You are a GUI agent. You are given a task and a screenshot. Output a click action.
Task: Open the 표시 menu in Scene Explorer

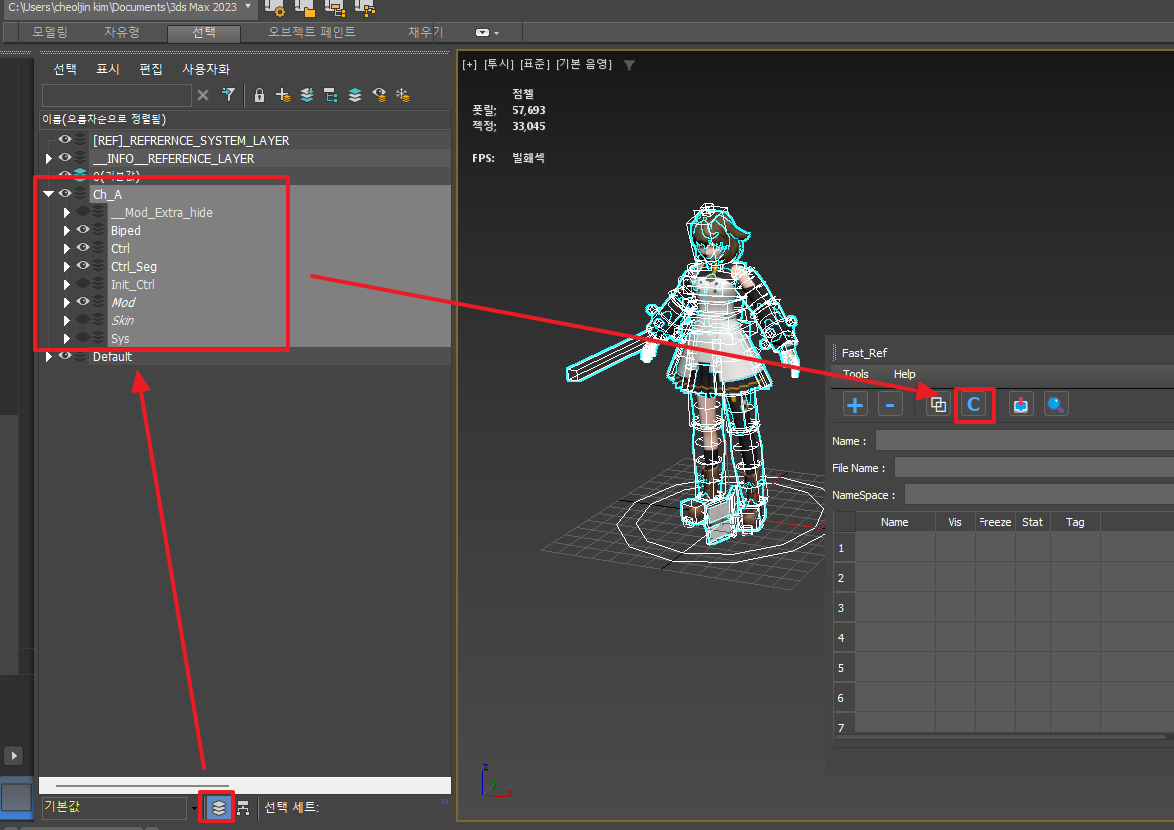[107, 69]
